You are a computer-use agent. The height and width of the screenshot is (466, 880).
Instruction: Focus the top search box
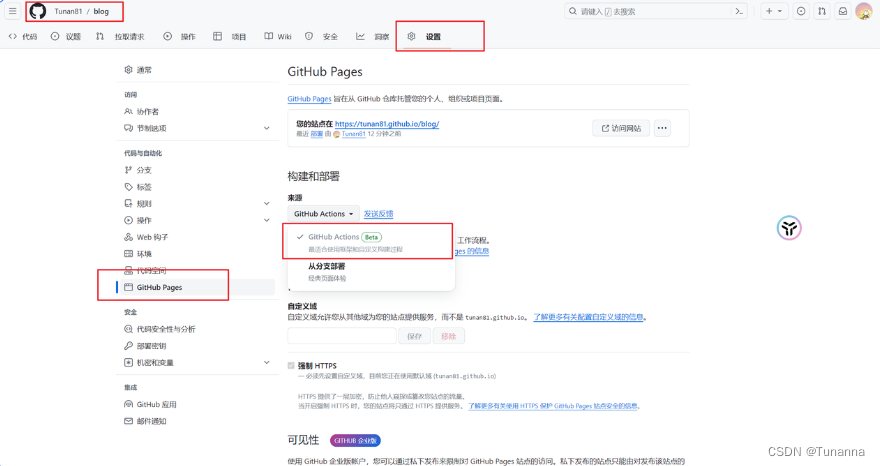(656, 11)
